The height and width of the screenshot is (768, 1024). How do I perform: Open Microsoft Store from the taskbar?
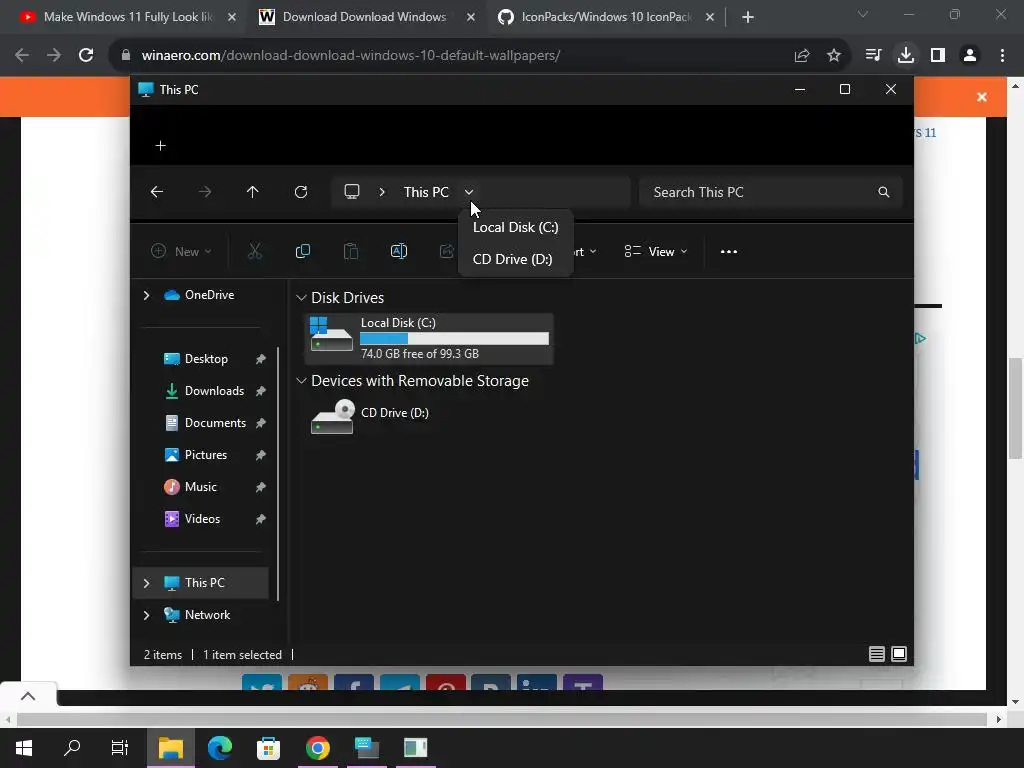pyautogui.click(x=268, y=748)
